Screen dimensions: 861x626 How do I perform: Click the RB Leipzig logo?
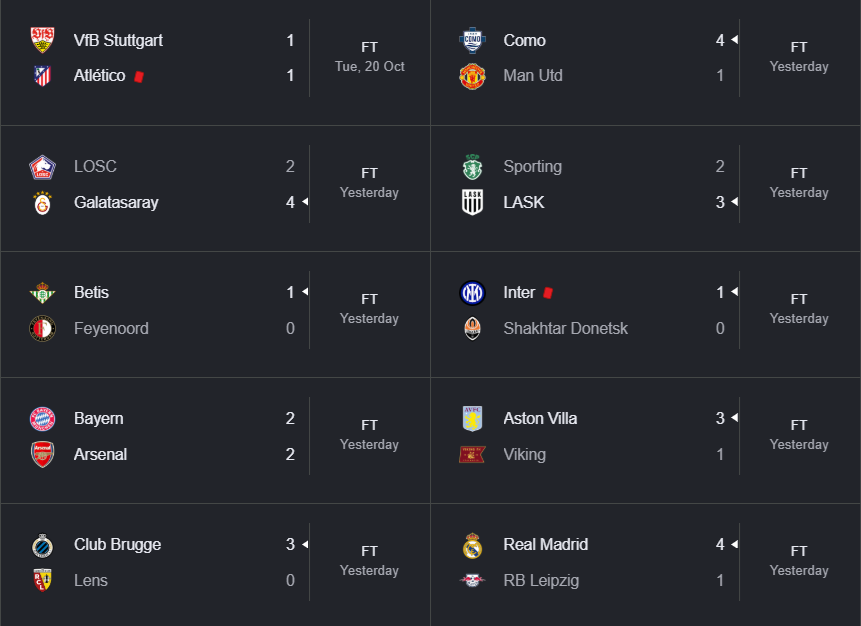pyautogui.click(x=472, y=580)
